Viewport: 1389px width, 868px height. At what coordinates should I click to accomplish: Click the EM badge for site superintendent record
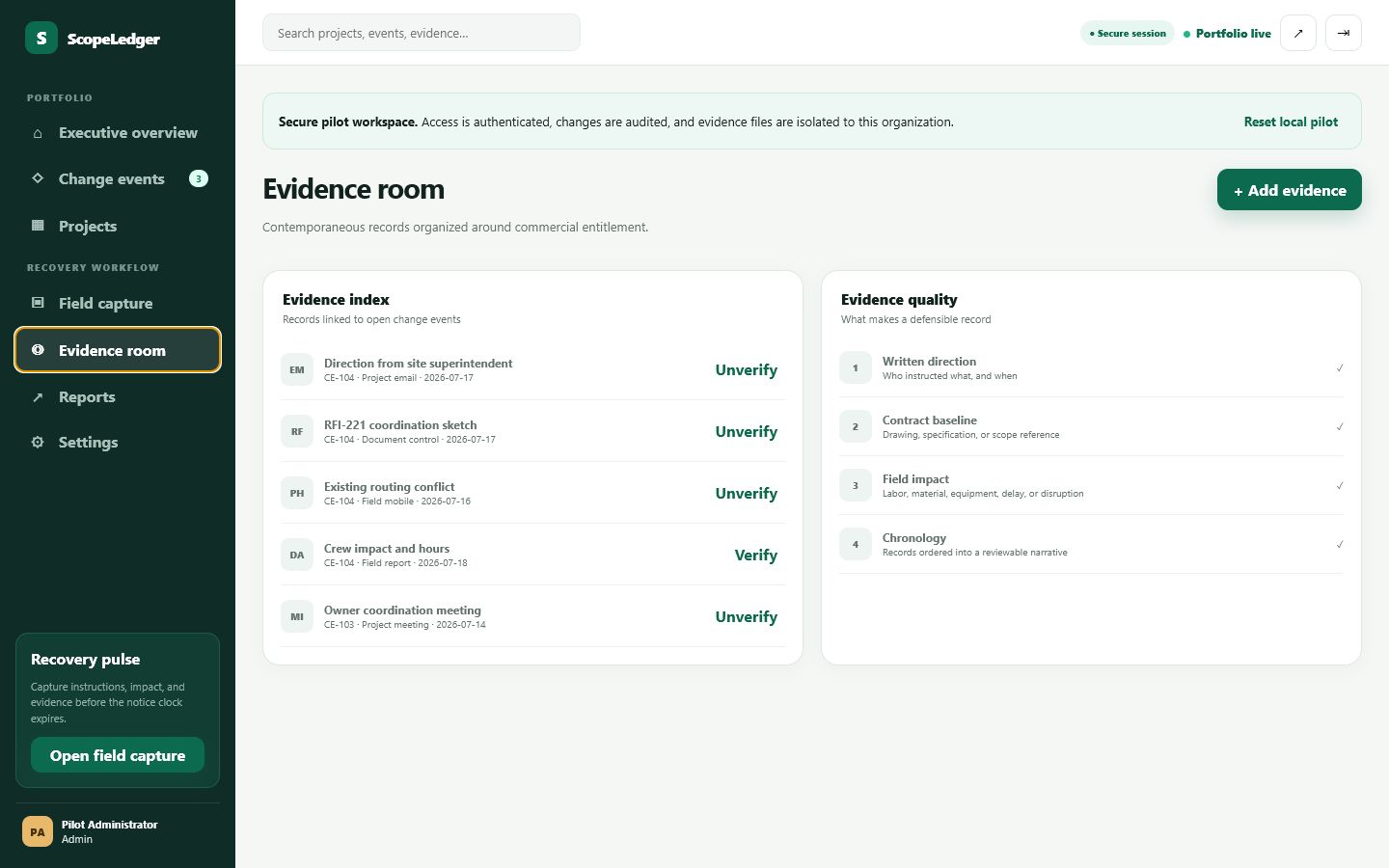coord(297,369)
